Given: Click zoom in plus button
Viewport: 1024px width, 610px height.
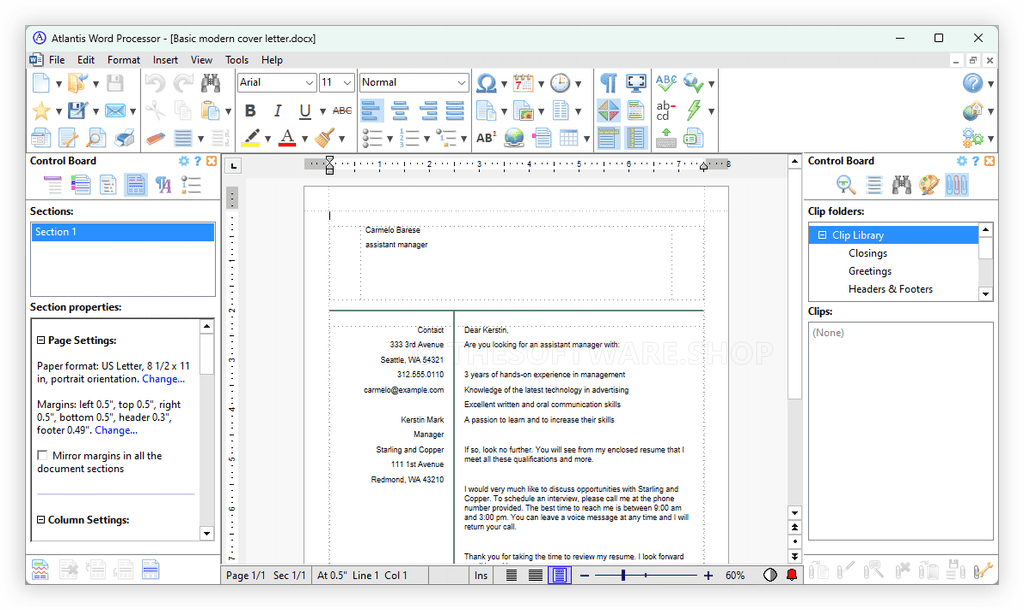Looking at the screenshot, I should click(708, 575).
